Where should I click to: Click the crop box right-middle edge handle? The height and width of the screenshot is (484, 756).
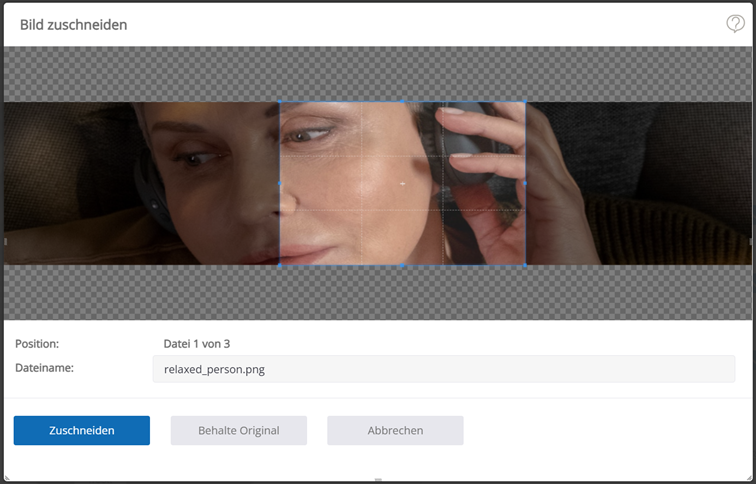[x=525, y=183]
